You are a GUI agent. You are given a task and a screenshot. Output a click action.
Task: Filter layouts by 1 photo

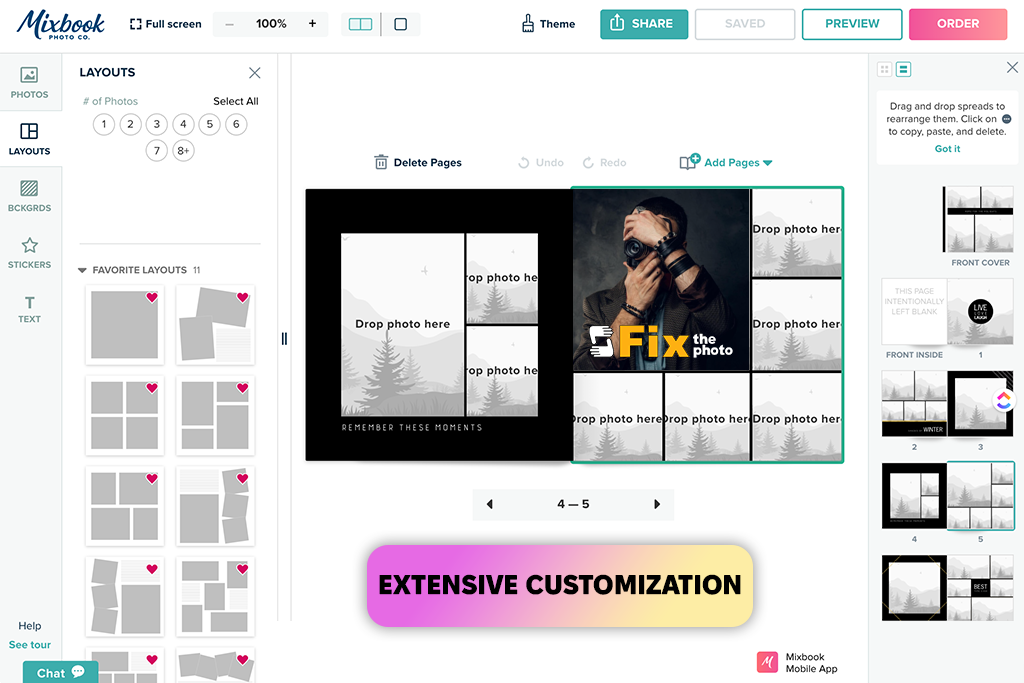(x=104, y=124)
